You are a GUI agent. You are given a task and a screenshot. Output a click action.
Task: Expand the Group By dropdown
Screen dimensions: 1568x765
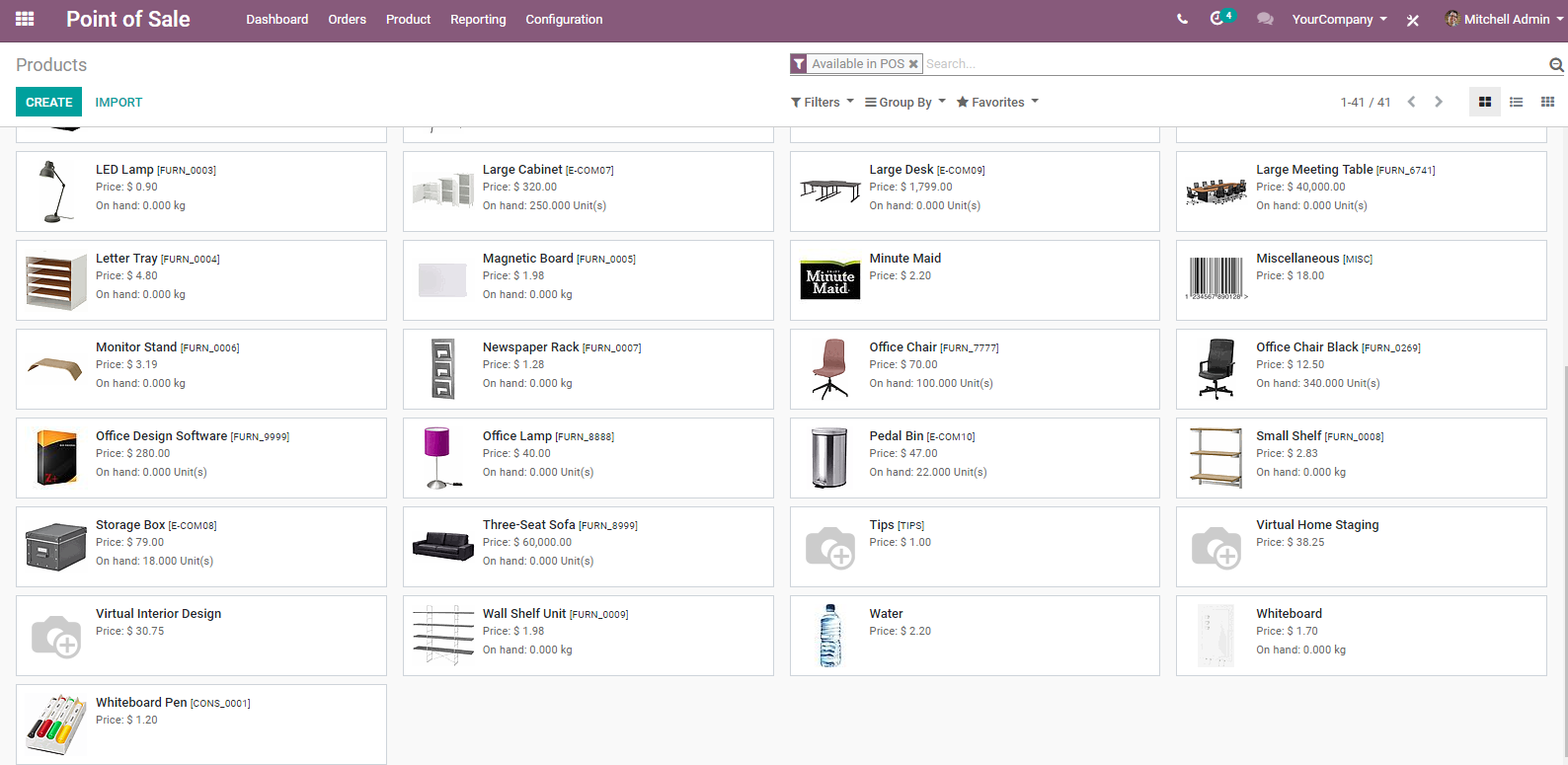point(905,102)
